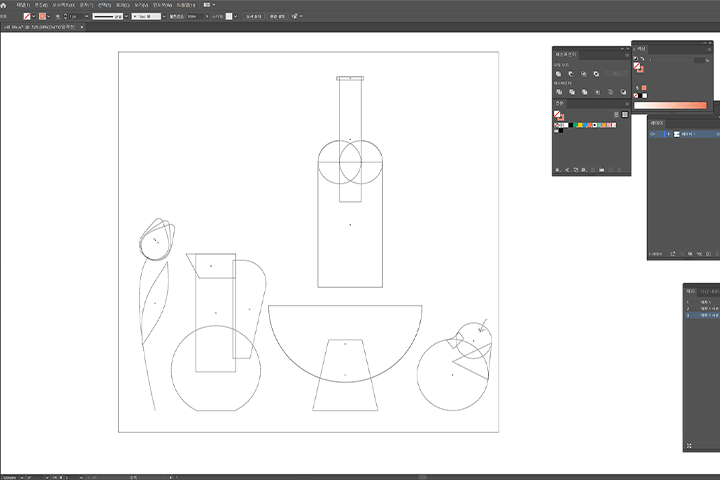Open the Color panel options menu

pyautogui.click(x=709, y=49)
